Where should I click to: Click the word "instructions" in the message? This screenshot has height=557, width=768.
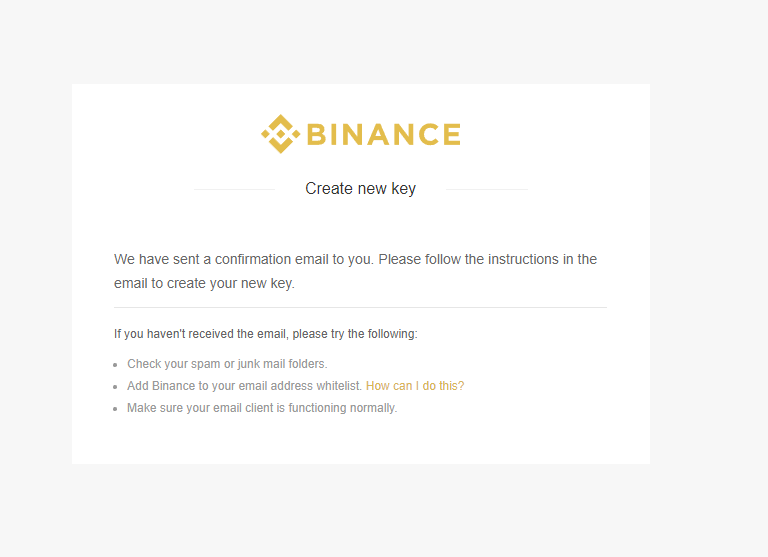523,259
